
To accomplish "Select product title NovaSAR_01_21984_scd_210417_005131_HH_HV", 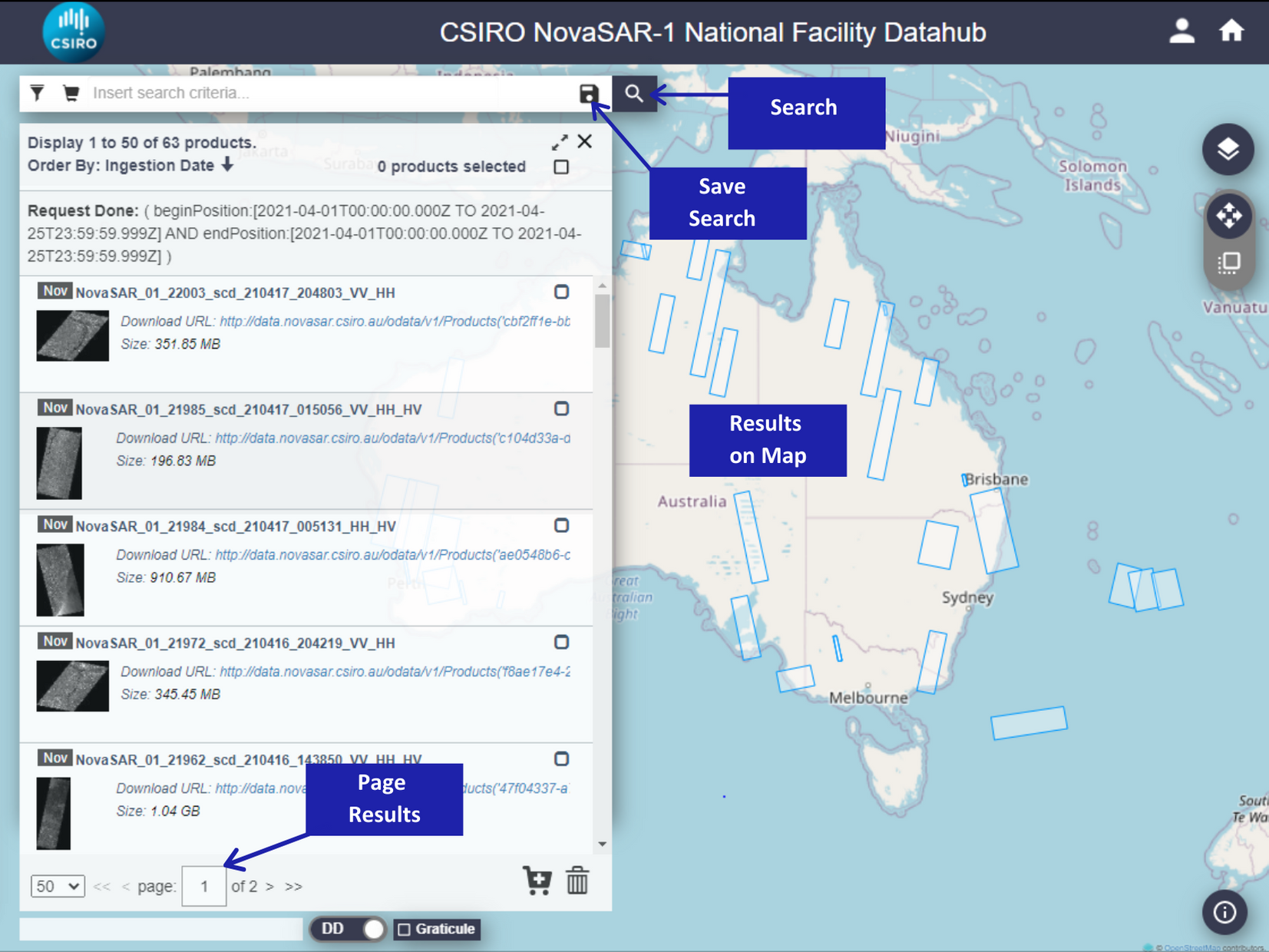I will click(236, 526).
